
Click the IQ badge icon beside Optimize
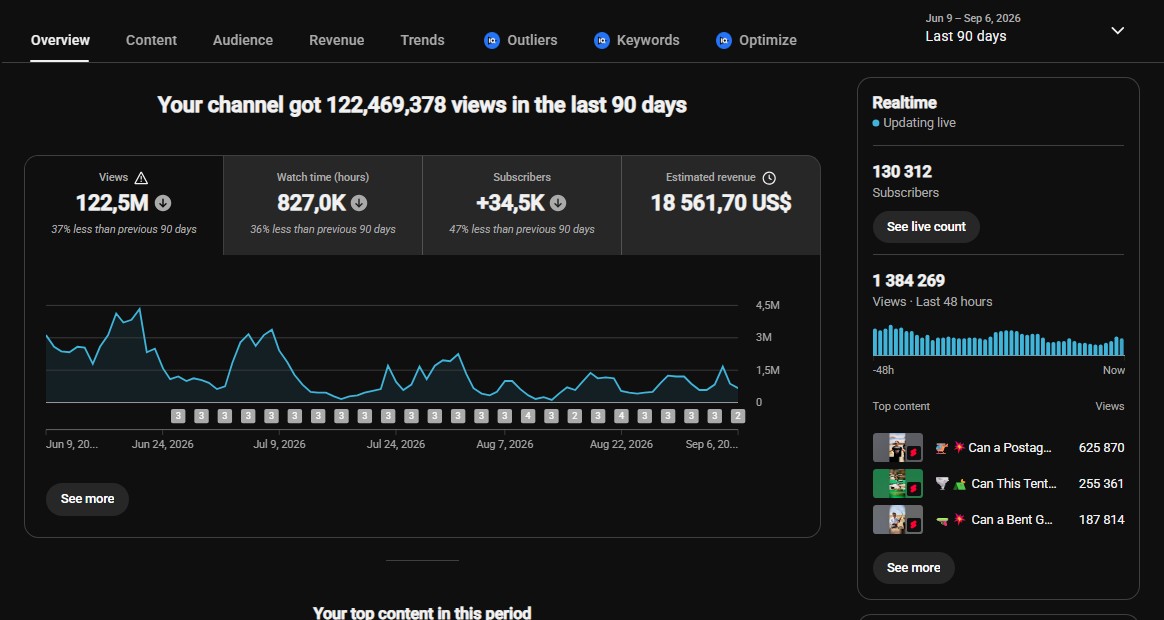tap(724, 41)
